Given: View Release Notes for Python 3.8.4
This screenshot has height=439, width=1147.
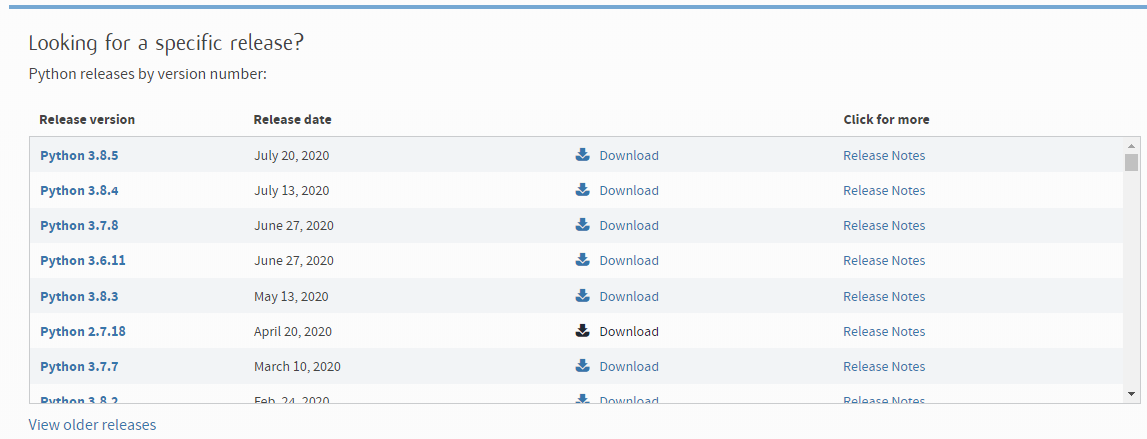Looking at the screenshot, I should point(884,191).
